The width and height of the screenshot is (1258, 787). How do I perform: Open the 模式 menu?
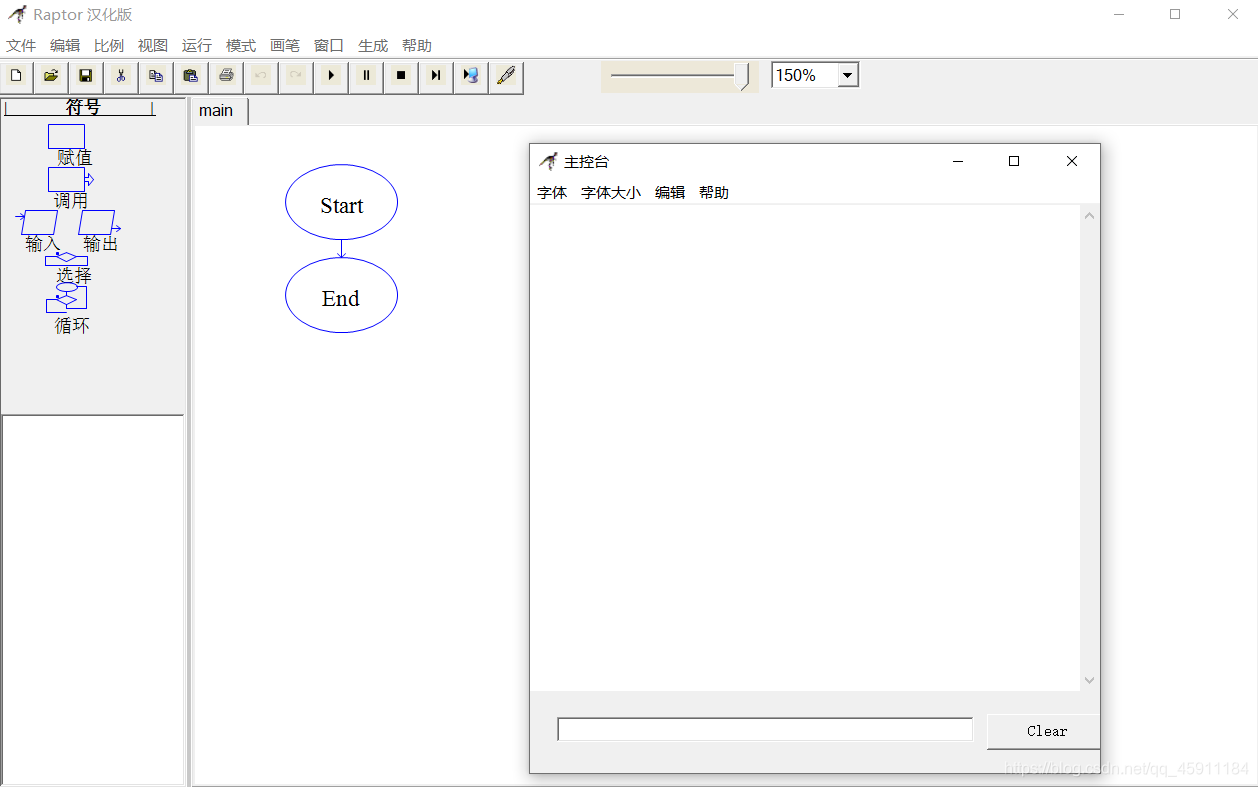coord(241,46)
